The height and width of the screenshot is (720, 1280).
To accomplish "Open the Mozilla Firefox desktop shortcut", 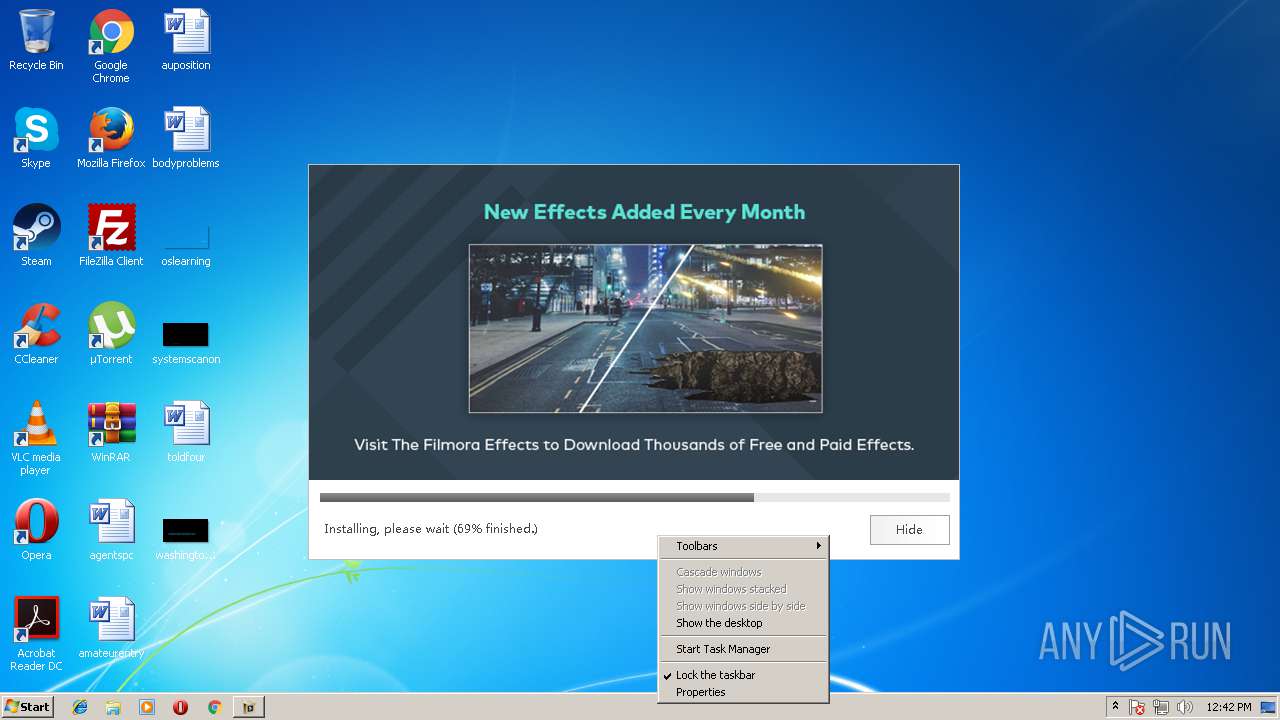I will (111, 139).
